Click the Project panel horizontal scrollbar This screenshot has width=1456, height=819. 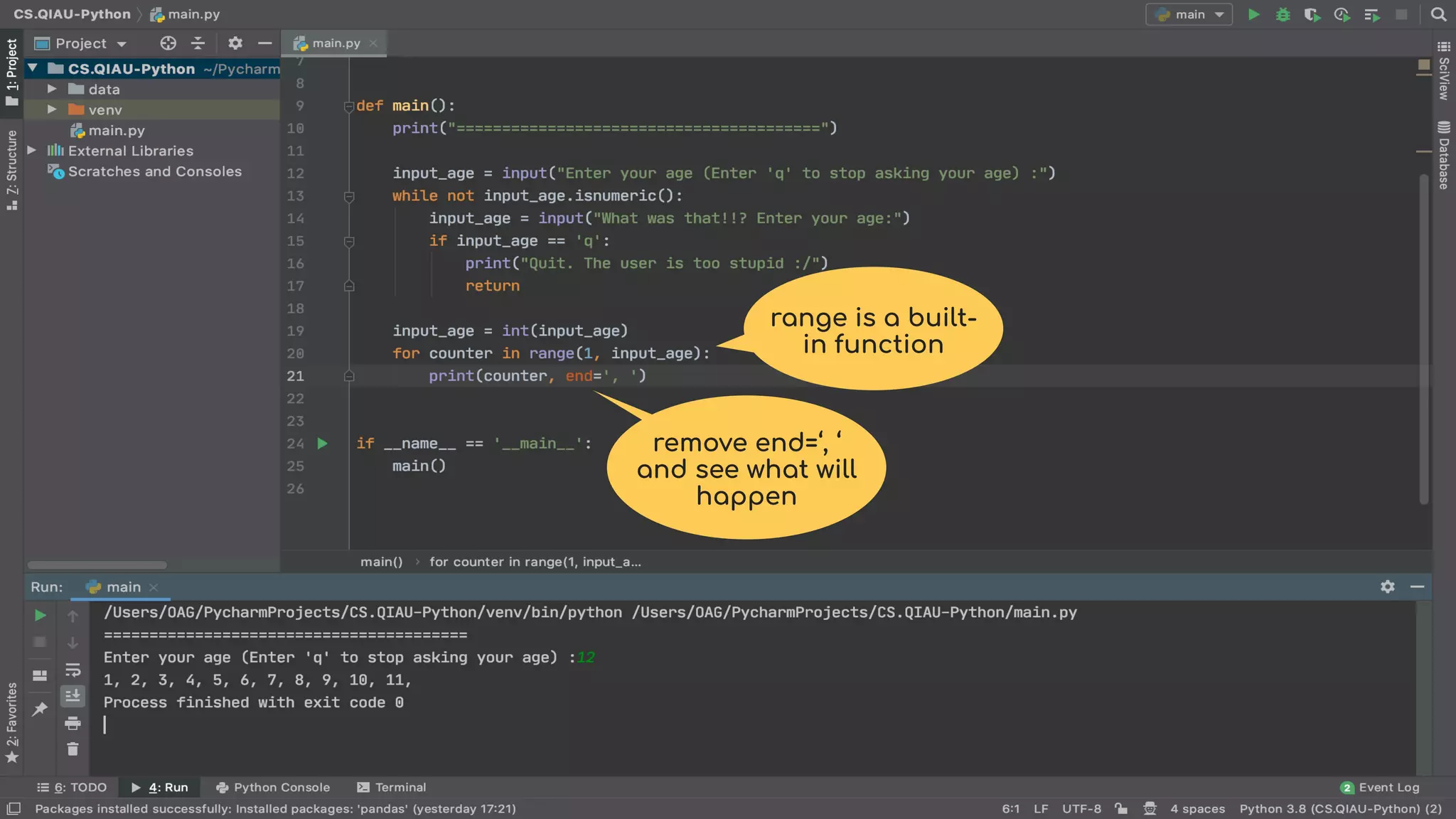(x=97, y=565)
